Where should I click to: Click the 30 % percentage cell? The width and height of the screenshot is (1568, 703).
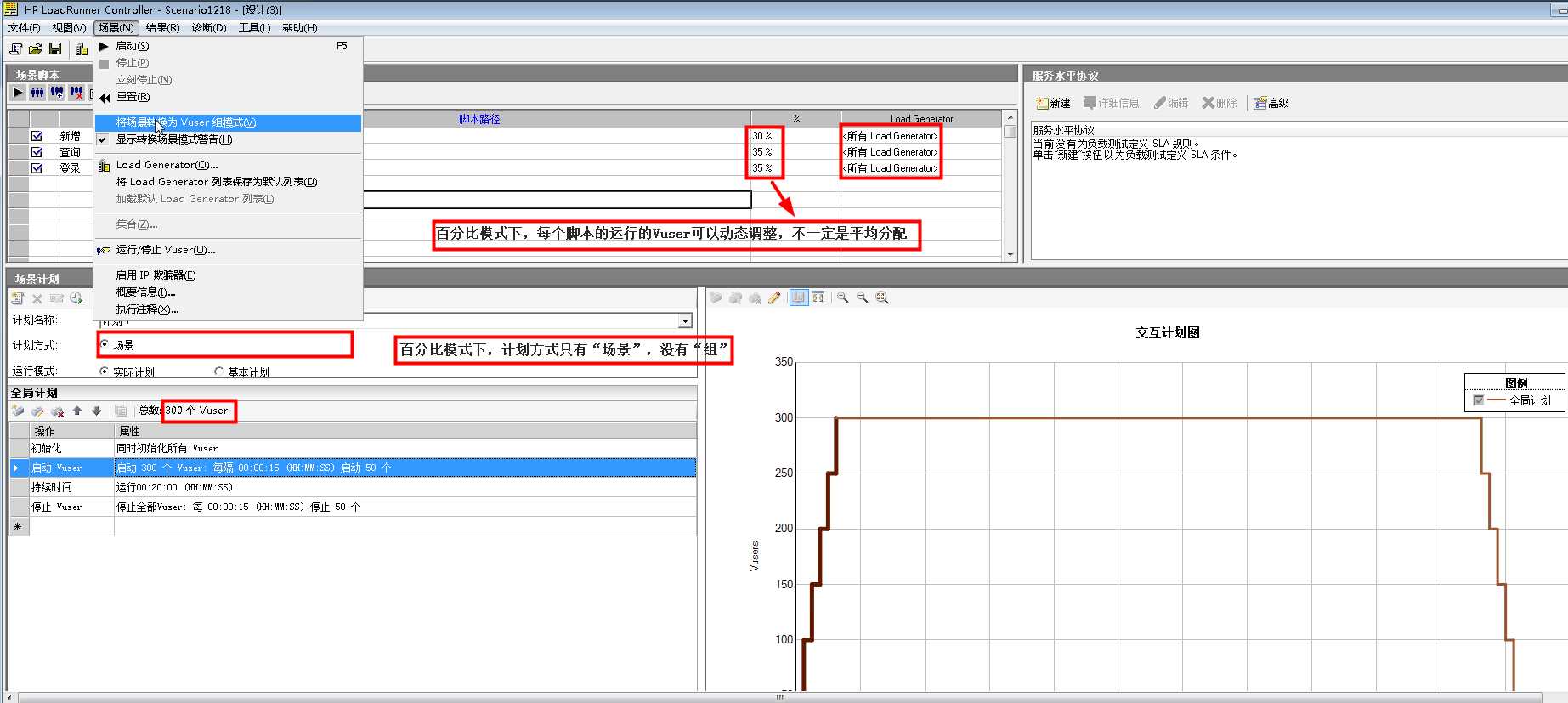(x=795, y=136)
